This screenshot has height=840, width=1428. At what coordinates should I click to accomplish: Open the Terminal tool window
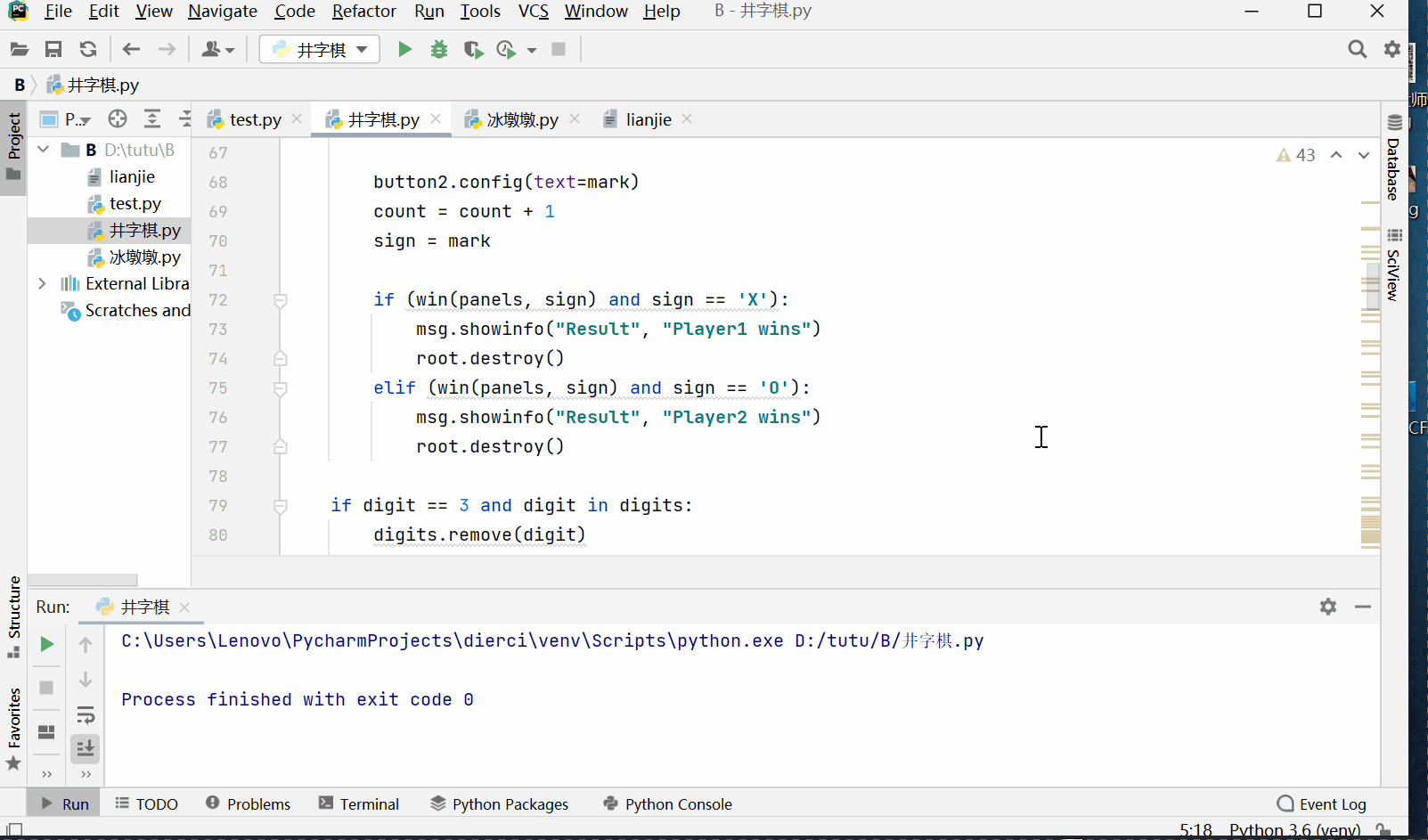tap(359, 803)
